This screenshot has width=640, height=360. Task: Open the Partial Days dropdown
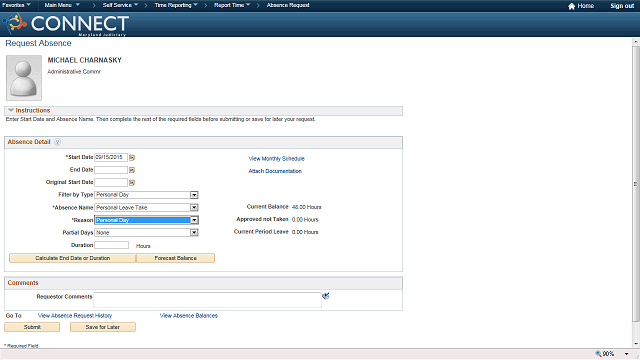194,233
